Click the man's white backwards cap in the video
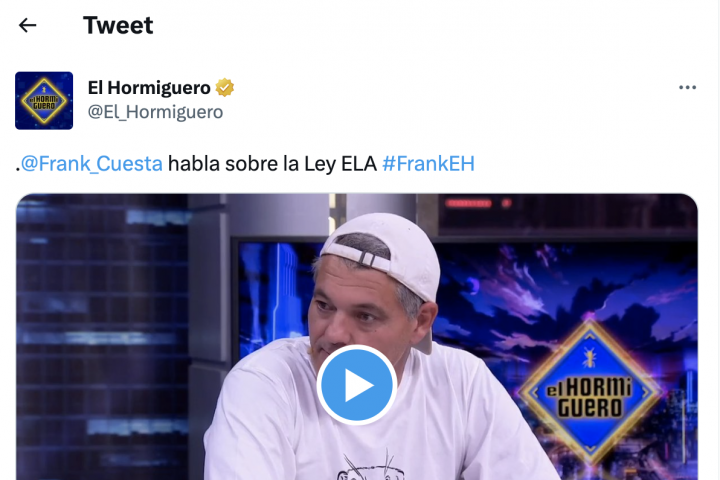Image resolution: width=720 pixels, height=480 pixels. point(386,255)
